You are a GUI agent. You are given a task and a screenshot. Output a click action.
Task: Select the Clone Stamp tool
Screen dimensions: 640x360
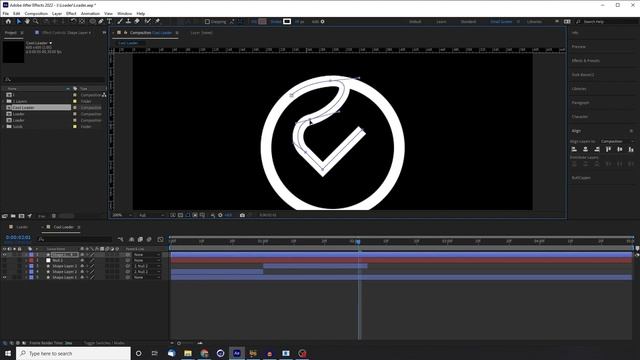128,21
